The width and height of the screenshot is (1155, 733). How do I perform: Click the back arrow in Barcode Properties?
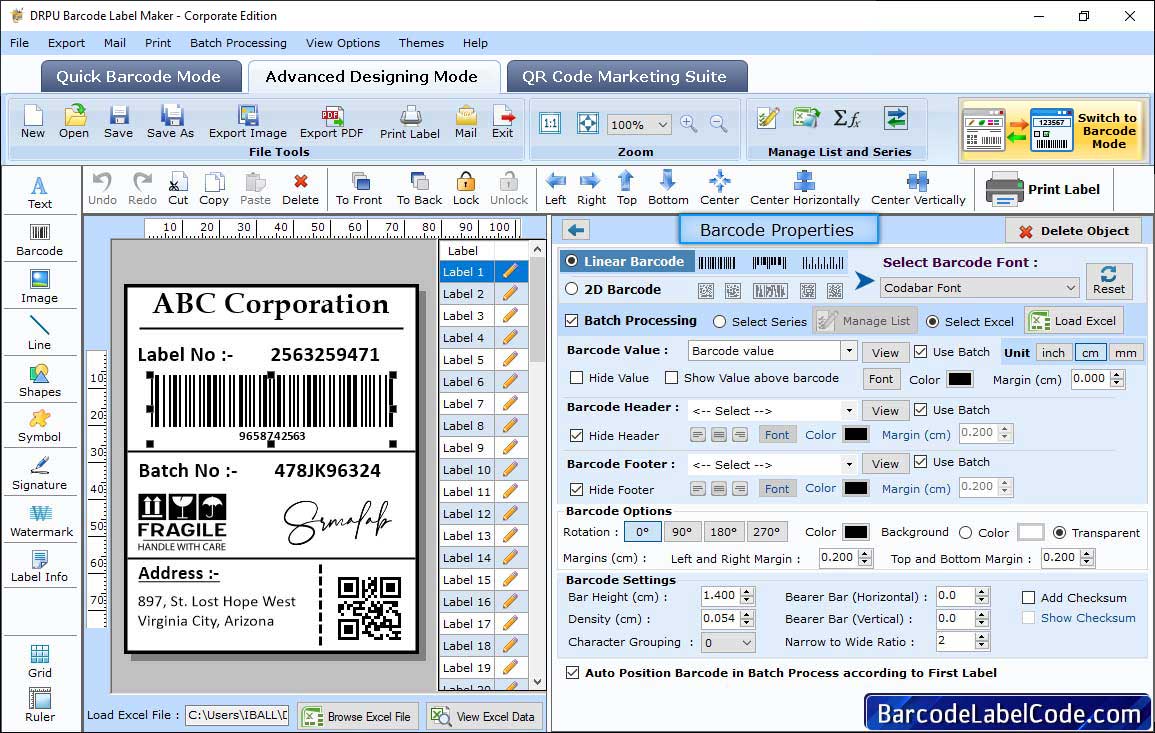(576, 231)
